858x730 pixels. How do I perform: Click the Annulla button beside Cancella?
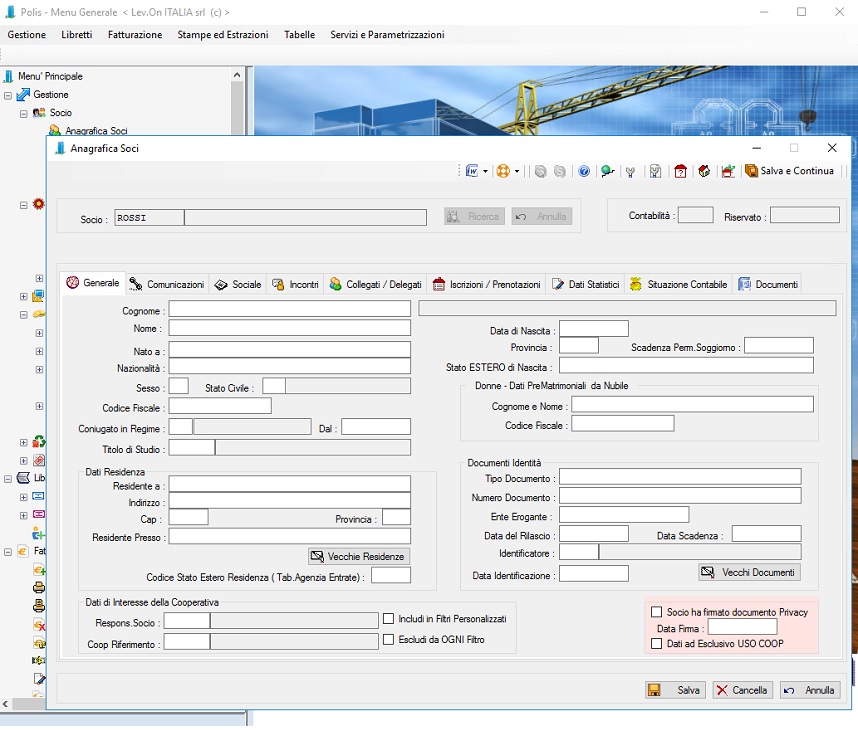810,690
